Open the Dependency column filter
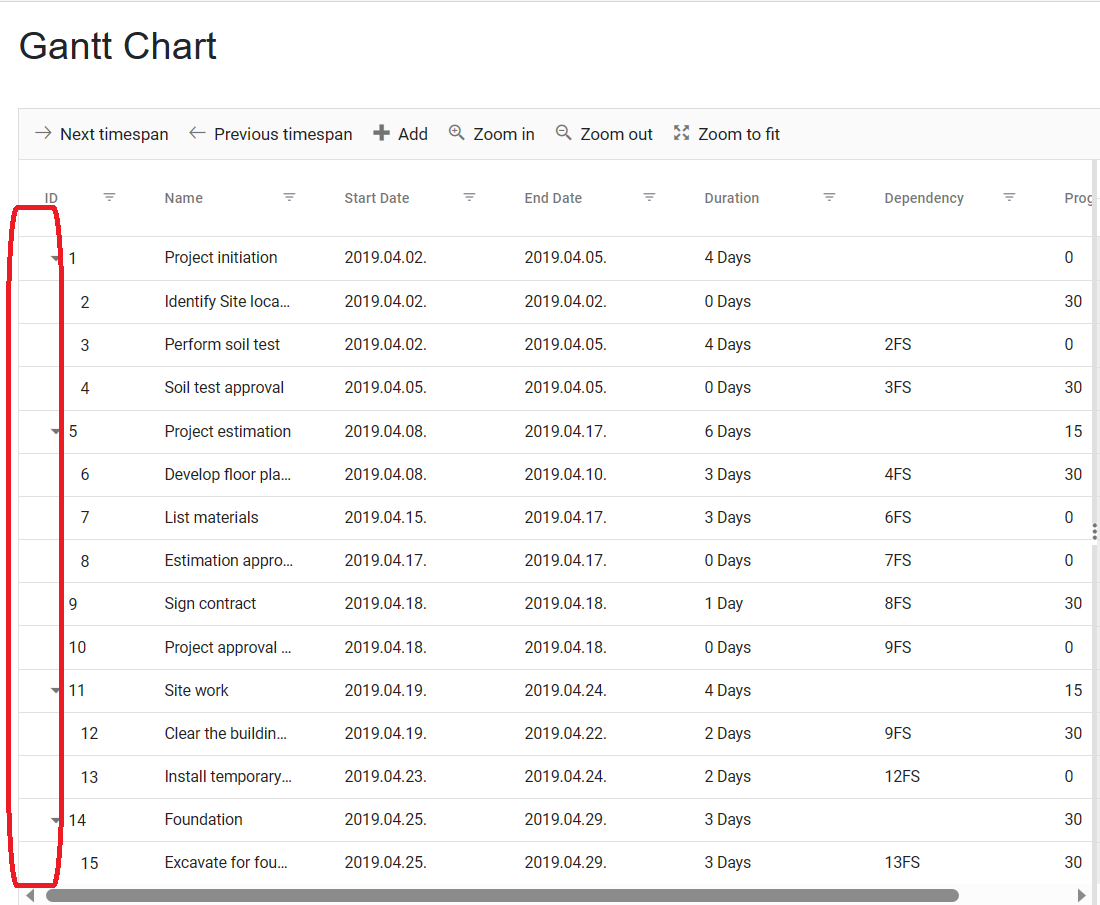Screen dimensions: 1100x905 (x=1009, y=198)
